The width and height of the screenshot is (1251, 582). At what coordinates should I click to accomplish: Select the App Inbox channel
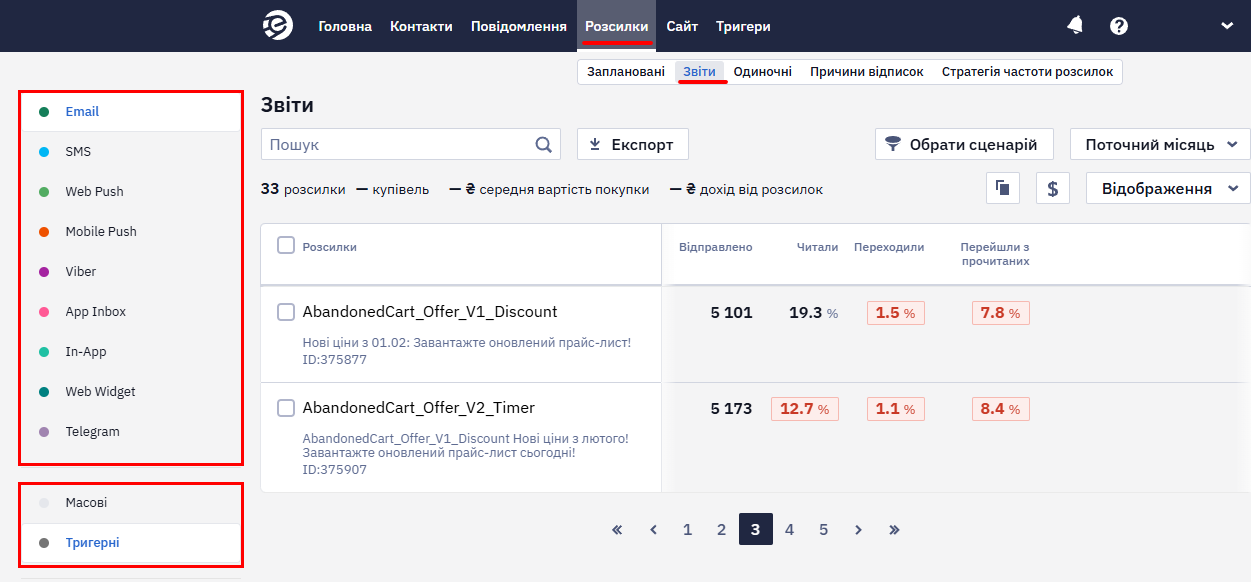(131, 312)
